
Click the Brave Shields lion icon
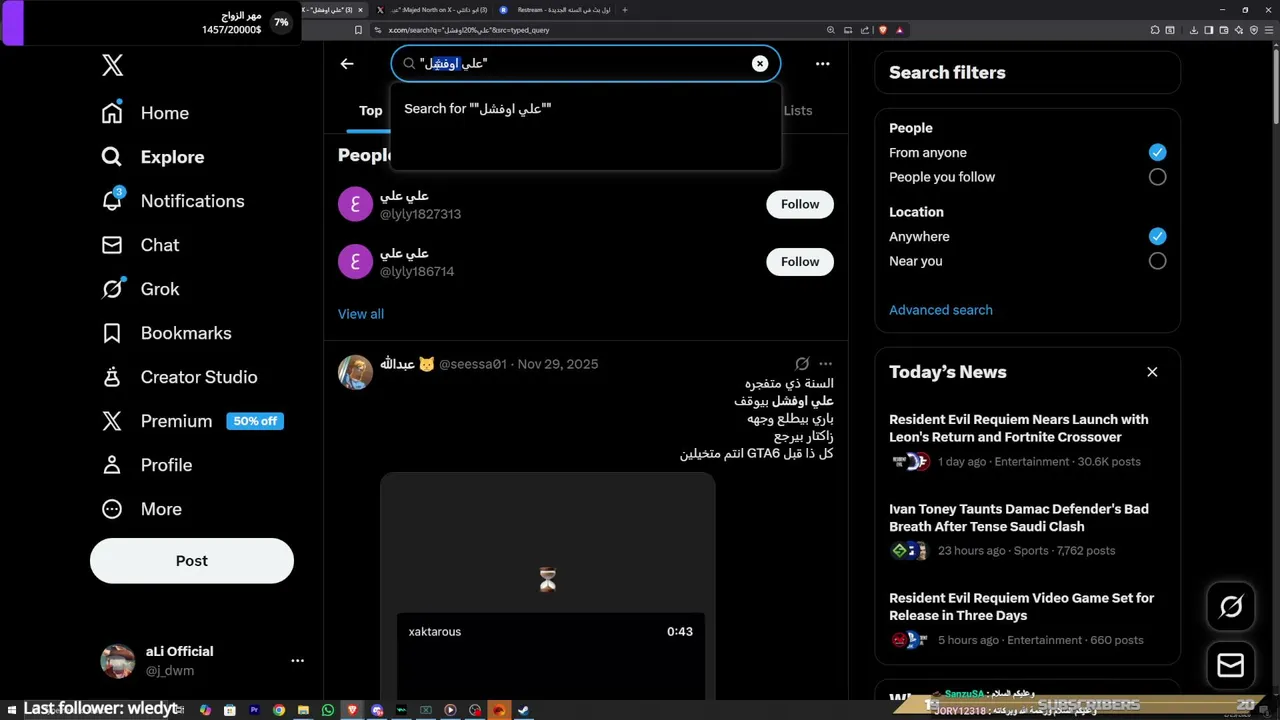[883, 30]
